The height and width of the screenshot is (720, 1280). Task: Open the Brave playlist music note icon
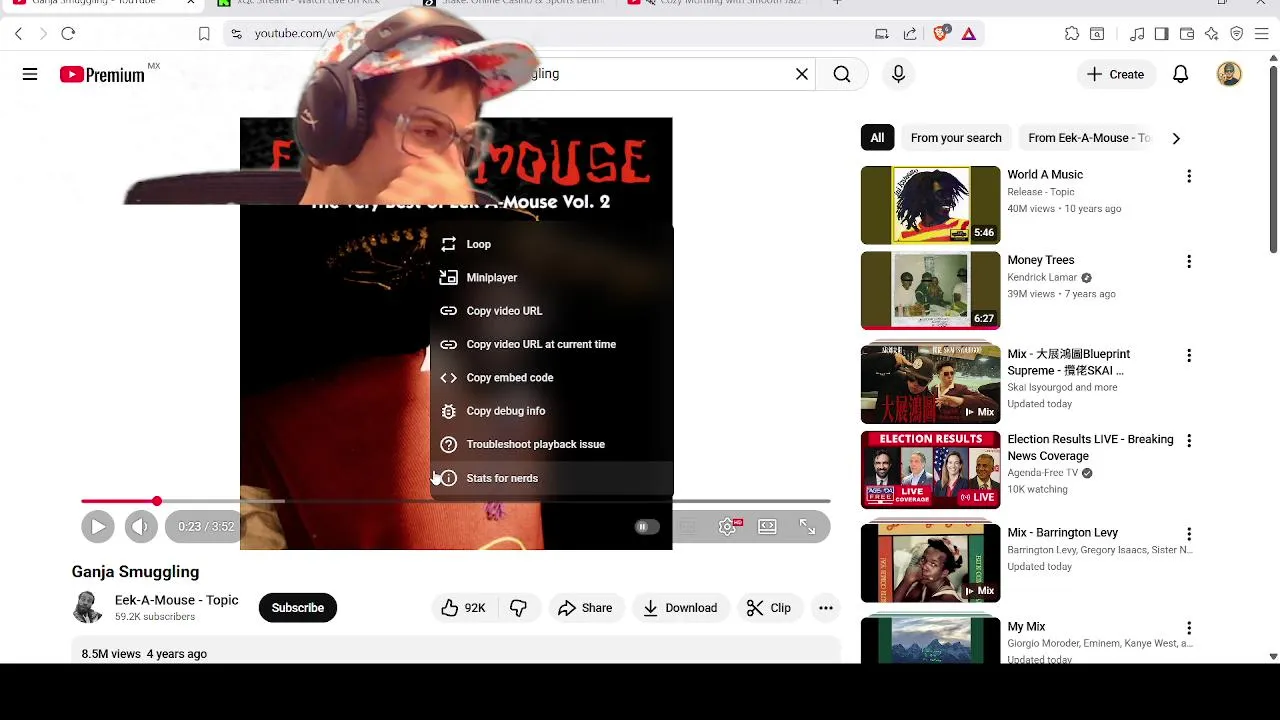click(x=1137, y=34)
